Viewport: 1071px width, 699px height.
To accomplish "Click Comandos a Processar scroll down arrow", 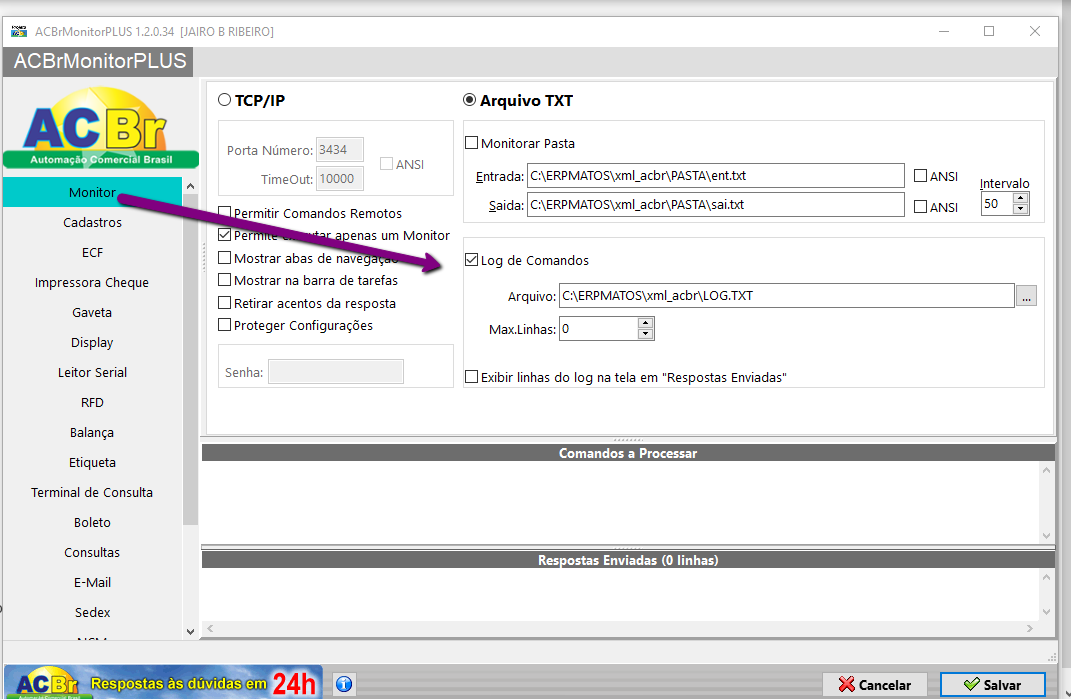I will pyautogui.click(x=1046, y=536).
